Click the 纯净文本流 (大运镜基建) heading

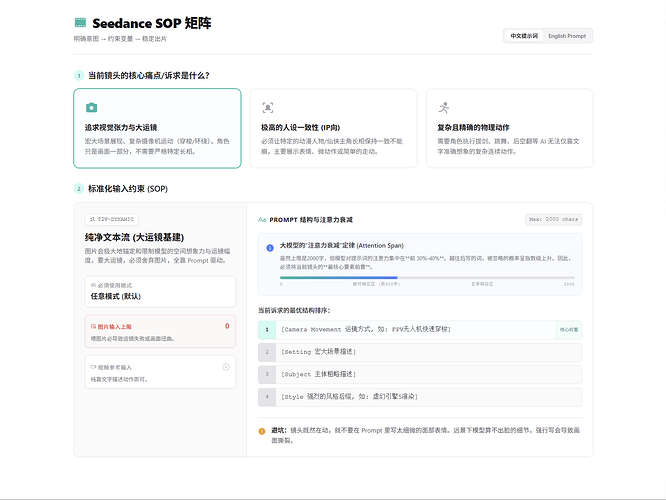pos(134,237)
